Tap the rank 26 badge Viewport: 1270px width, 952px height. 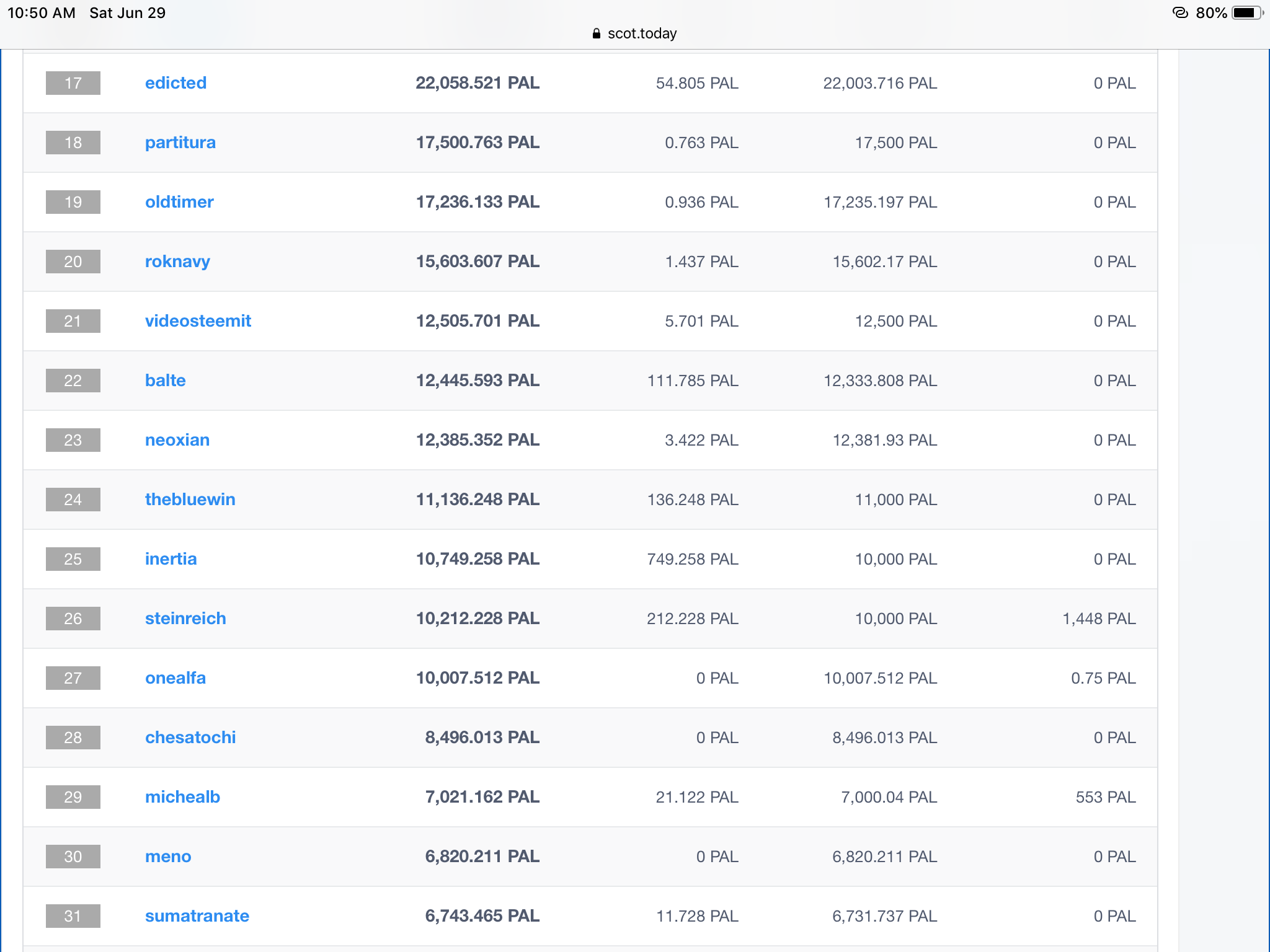(x=73, y=619)
